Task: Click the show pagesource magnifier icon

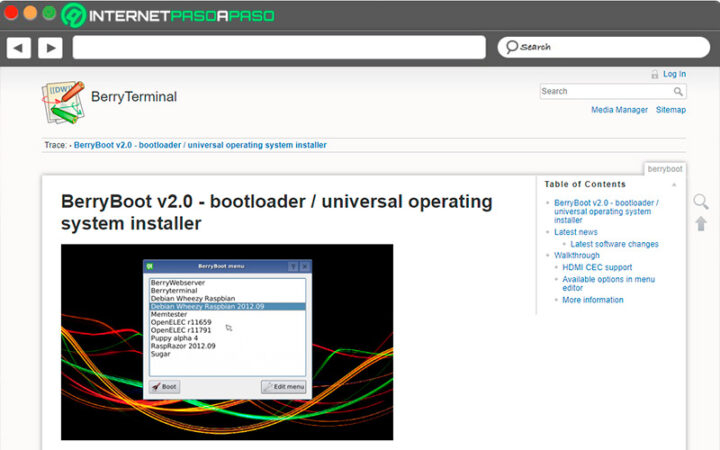Action: tap(701, 201)
